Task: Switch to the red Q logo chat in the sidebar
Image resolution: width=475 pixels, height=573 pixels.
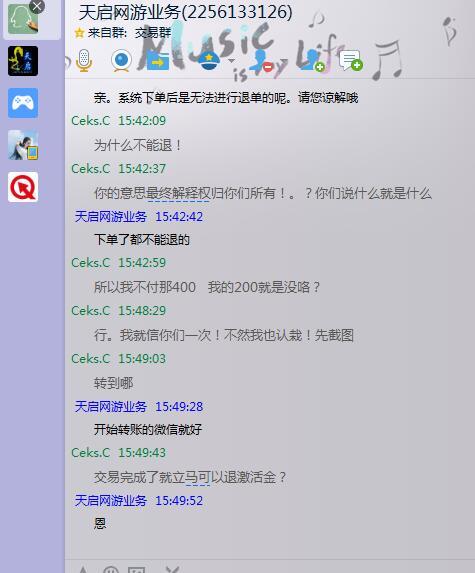Action: tap(23, 187)
